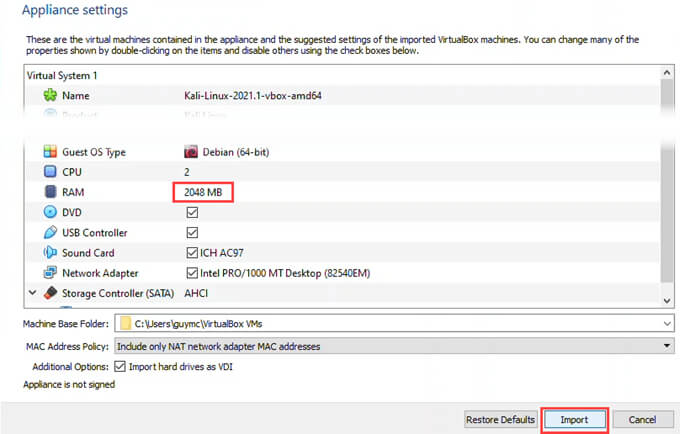Click the Machine Base Folder icon
This screenshot has width=680, height=434.
[125, 323]
